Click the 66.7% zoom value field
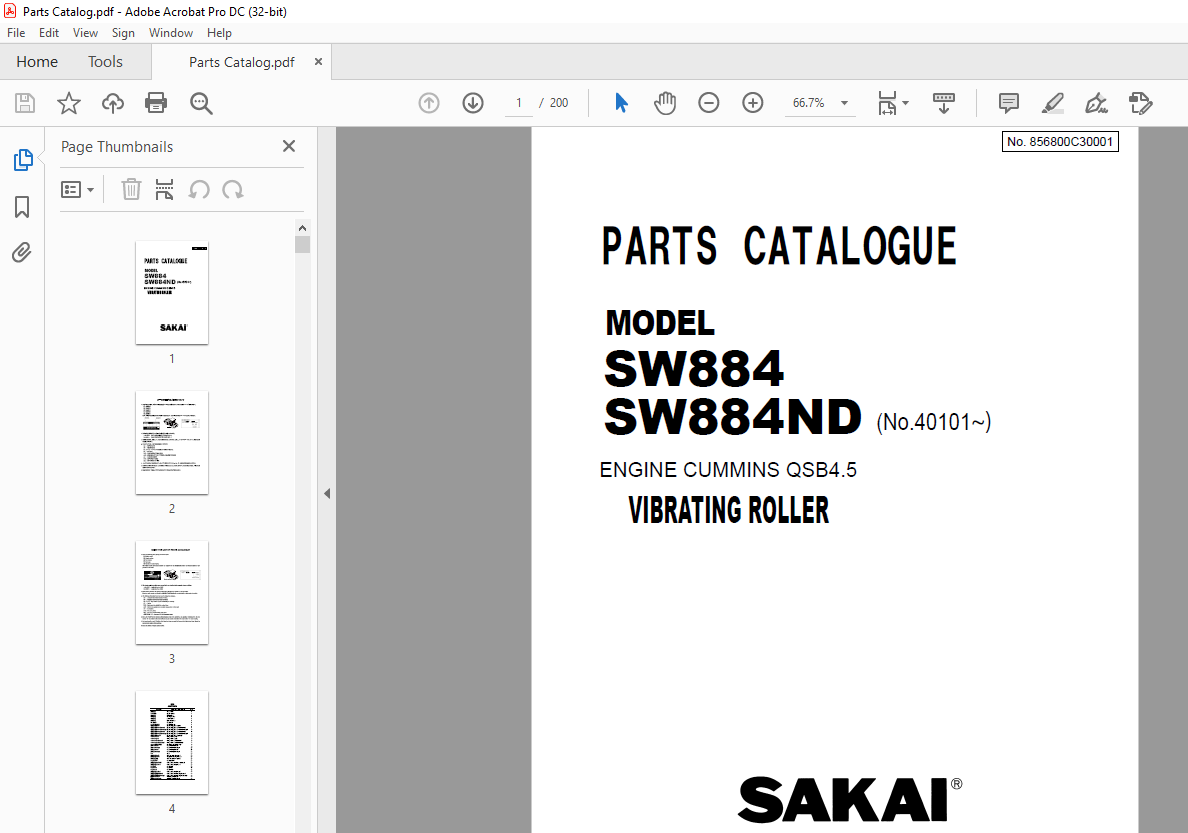 (808, 103)
